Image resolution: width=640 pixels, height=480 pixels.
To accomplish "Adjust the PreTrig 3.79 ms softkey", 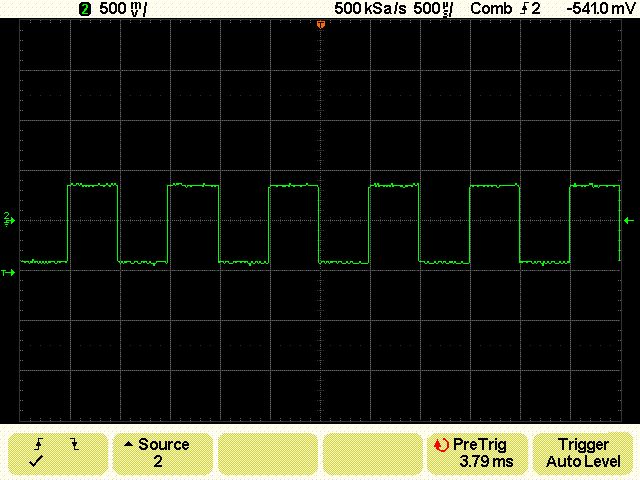I will point(477,453).
